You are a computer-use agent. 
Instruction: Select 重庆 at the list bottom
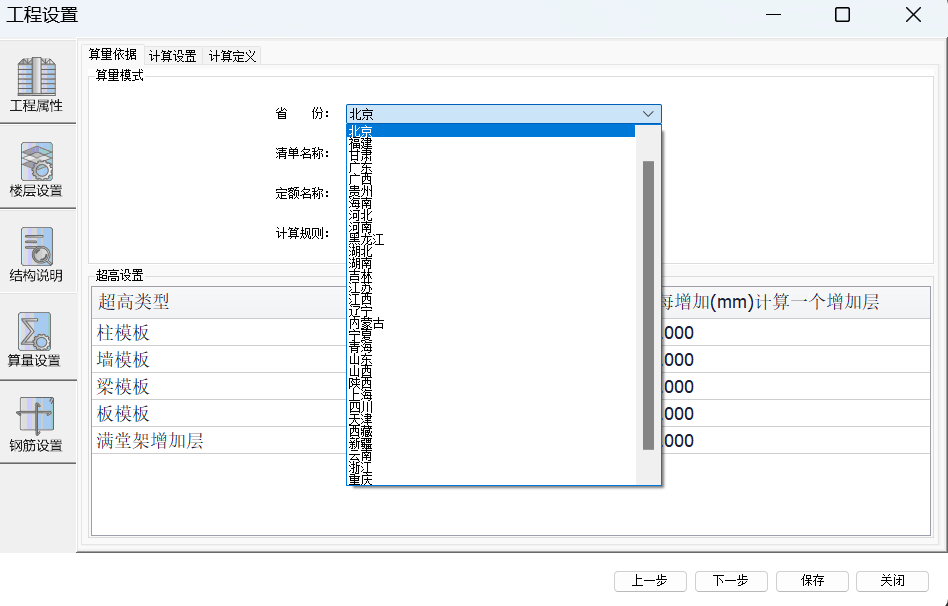[361, 480]
